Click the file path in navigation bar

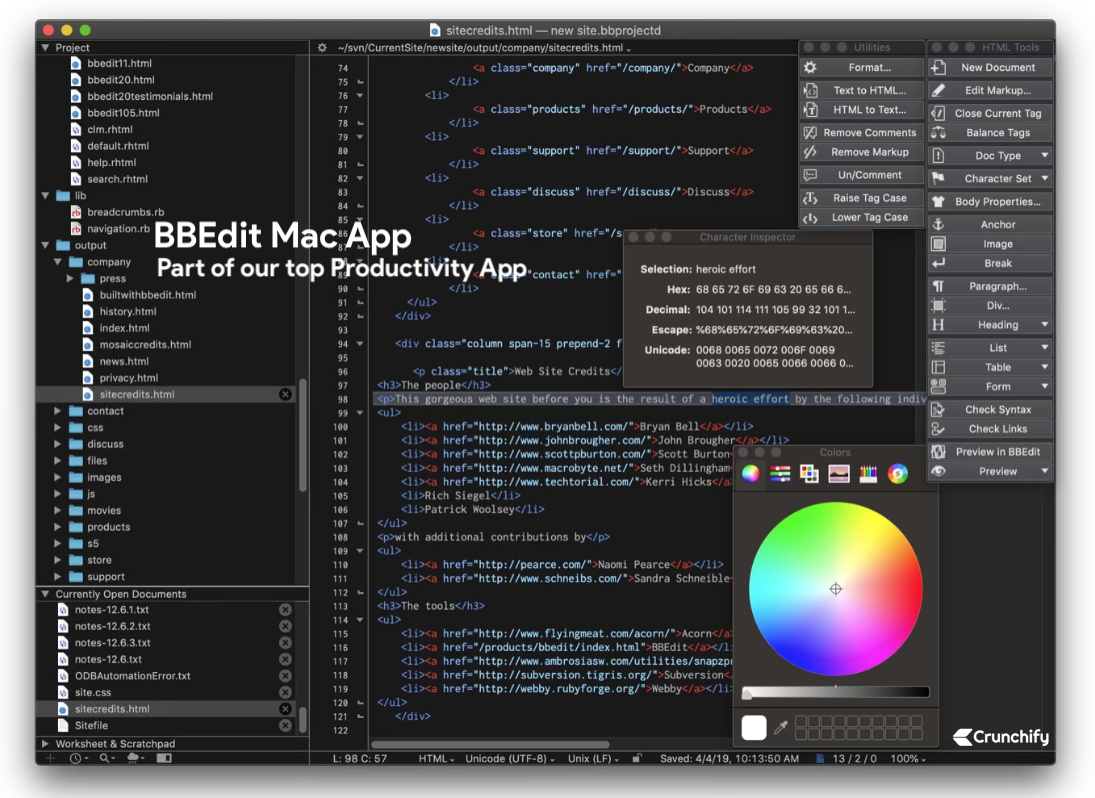[x=483, y=47]
